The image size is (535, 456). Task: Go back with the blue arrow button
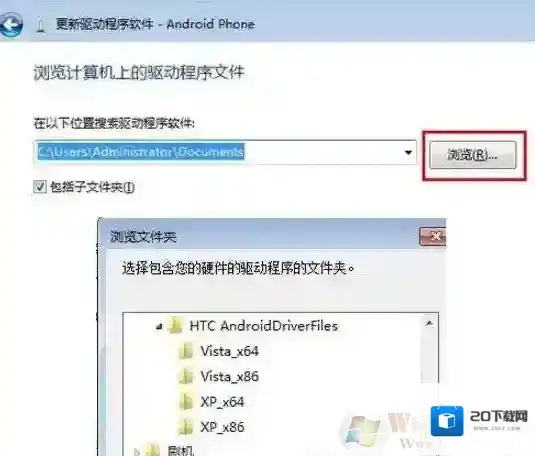(11, 25)
